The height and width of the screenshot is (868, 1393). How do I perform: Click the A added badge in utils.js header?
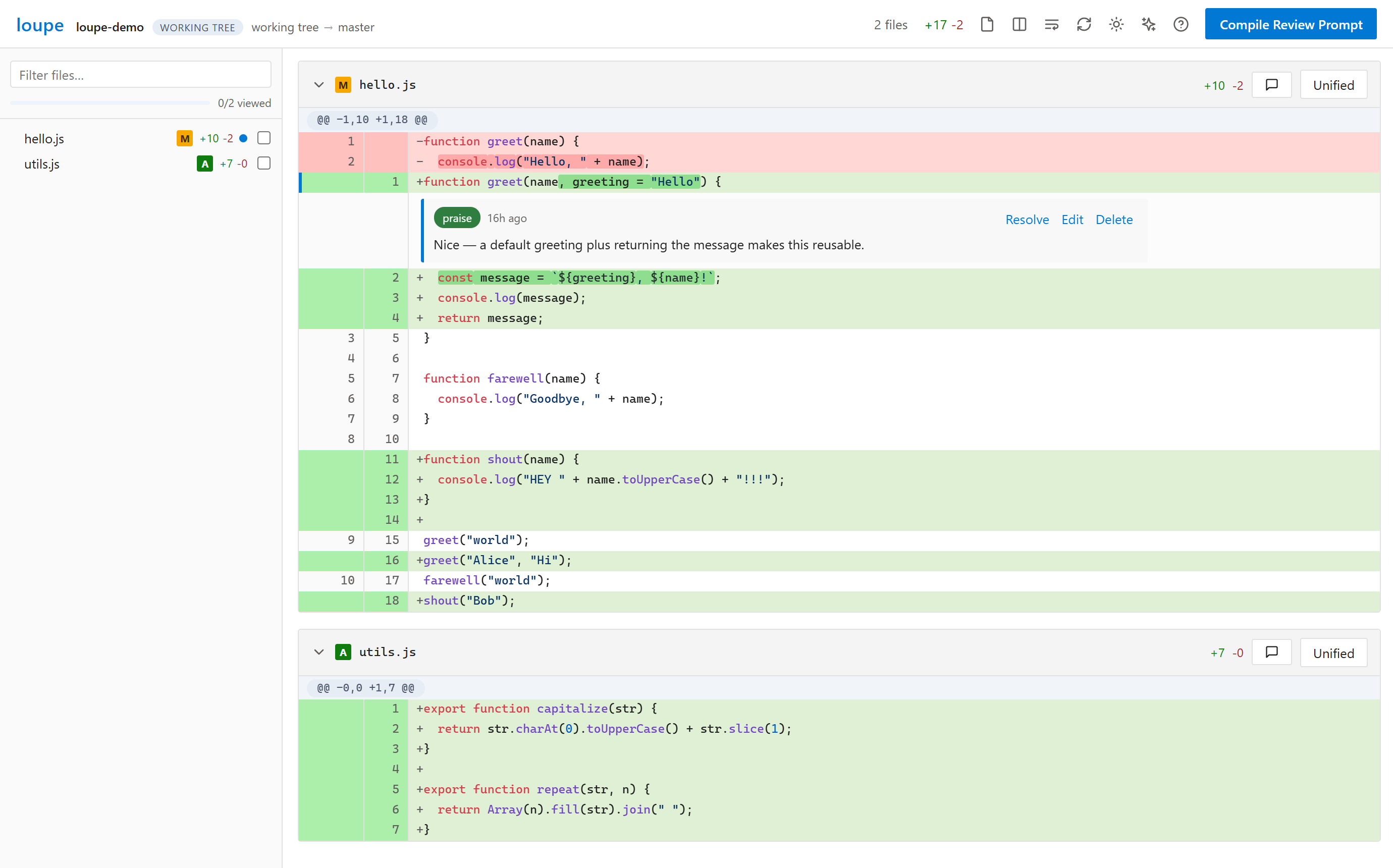343,652
